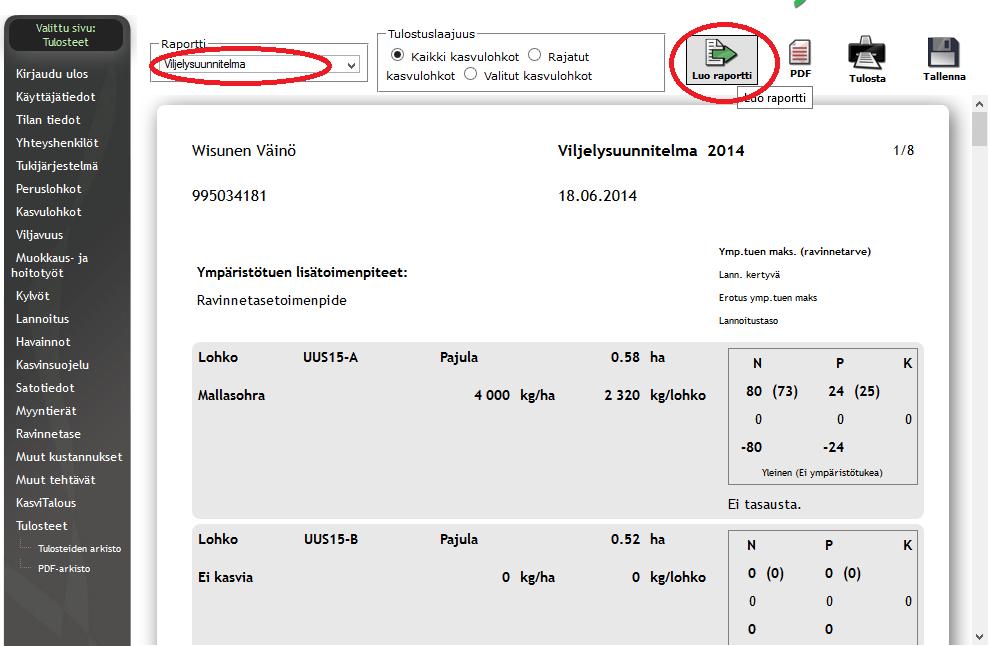This screenshot has height=646, width=990.
Task: Open Myyntierät sidebar item
Action: (46, 411)
